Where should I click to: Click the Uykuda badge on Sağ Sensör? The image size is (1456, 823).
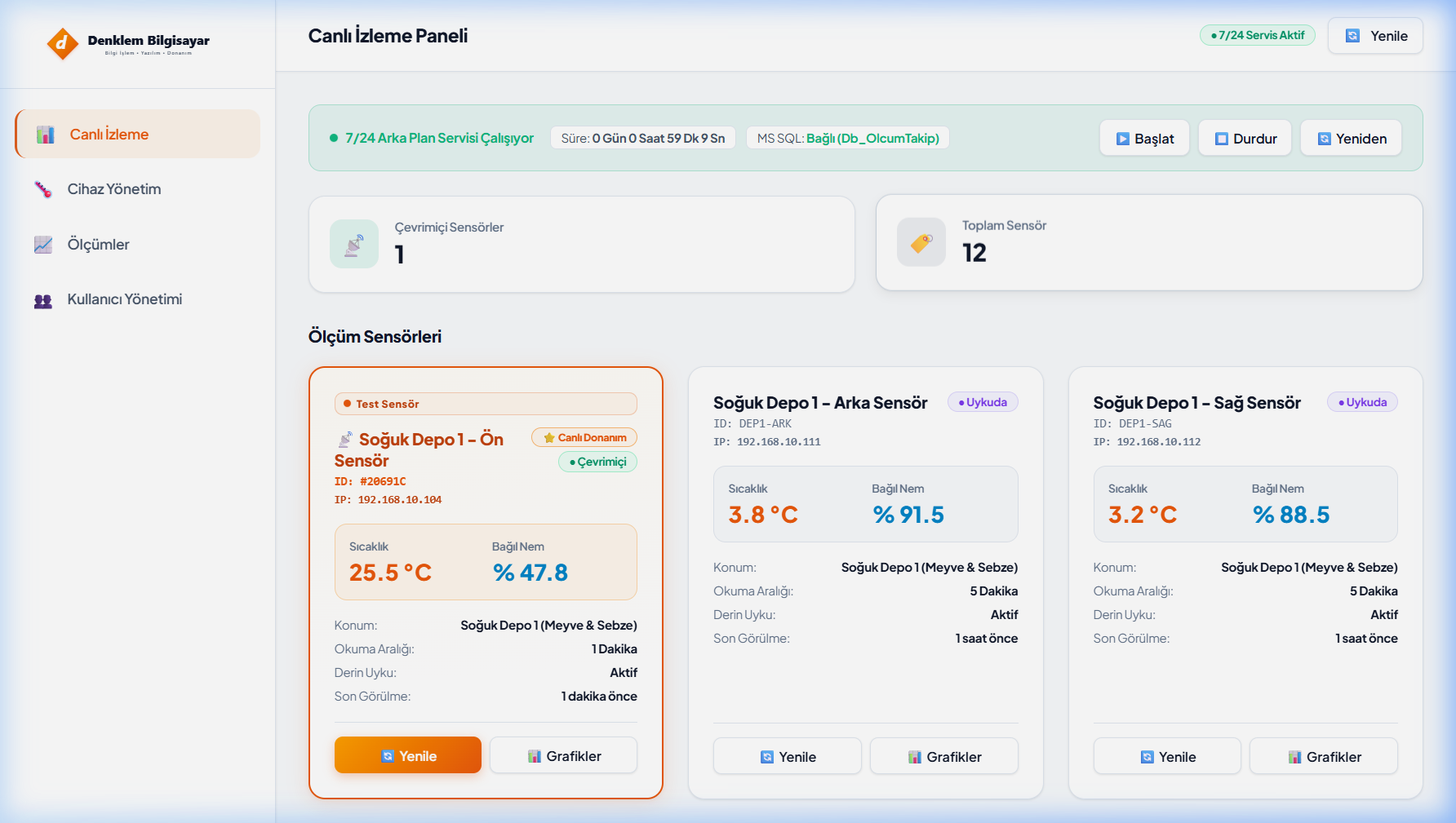coord(1363,402)
